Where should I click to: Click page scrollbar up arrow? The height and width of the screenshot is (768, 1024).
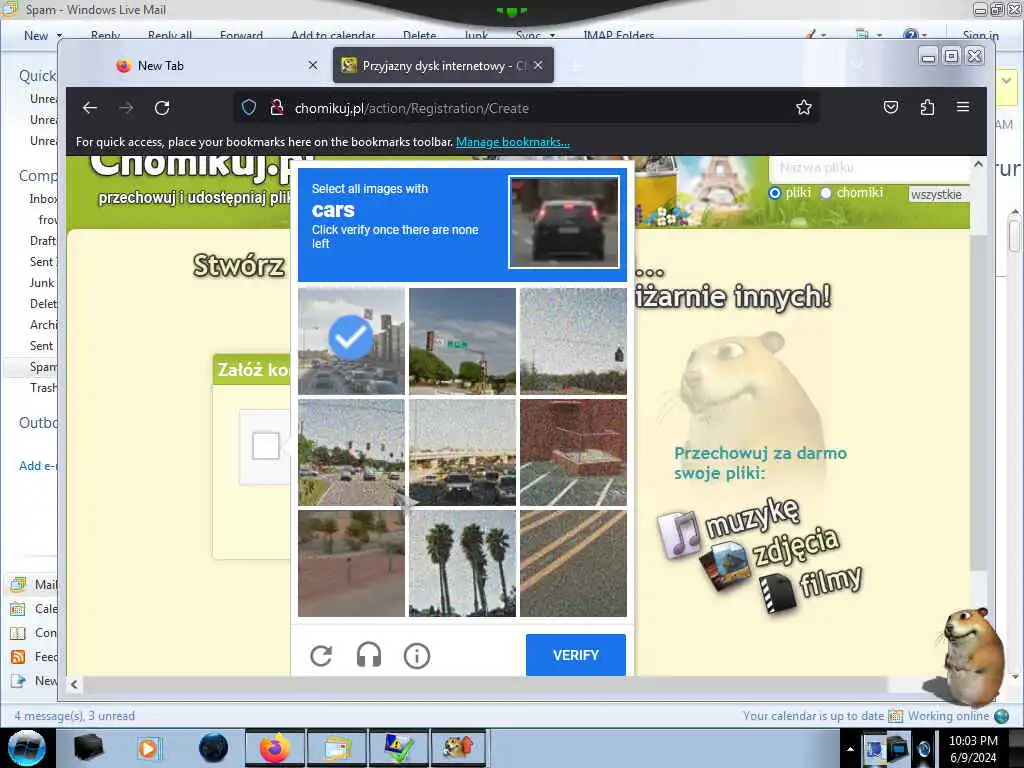pyautogui.click(x=978, y=165)
